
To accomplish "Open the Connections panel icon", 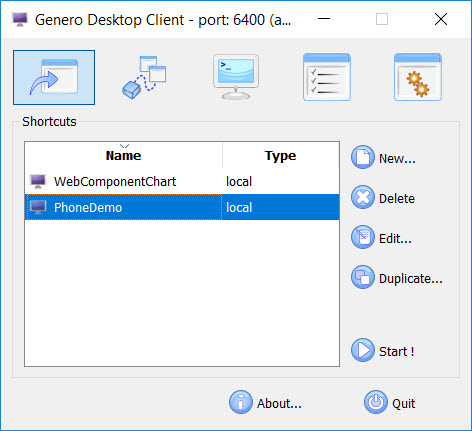I will pyautogui.click(x=144, y=77).
